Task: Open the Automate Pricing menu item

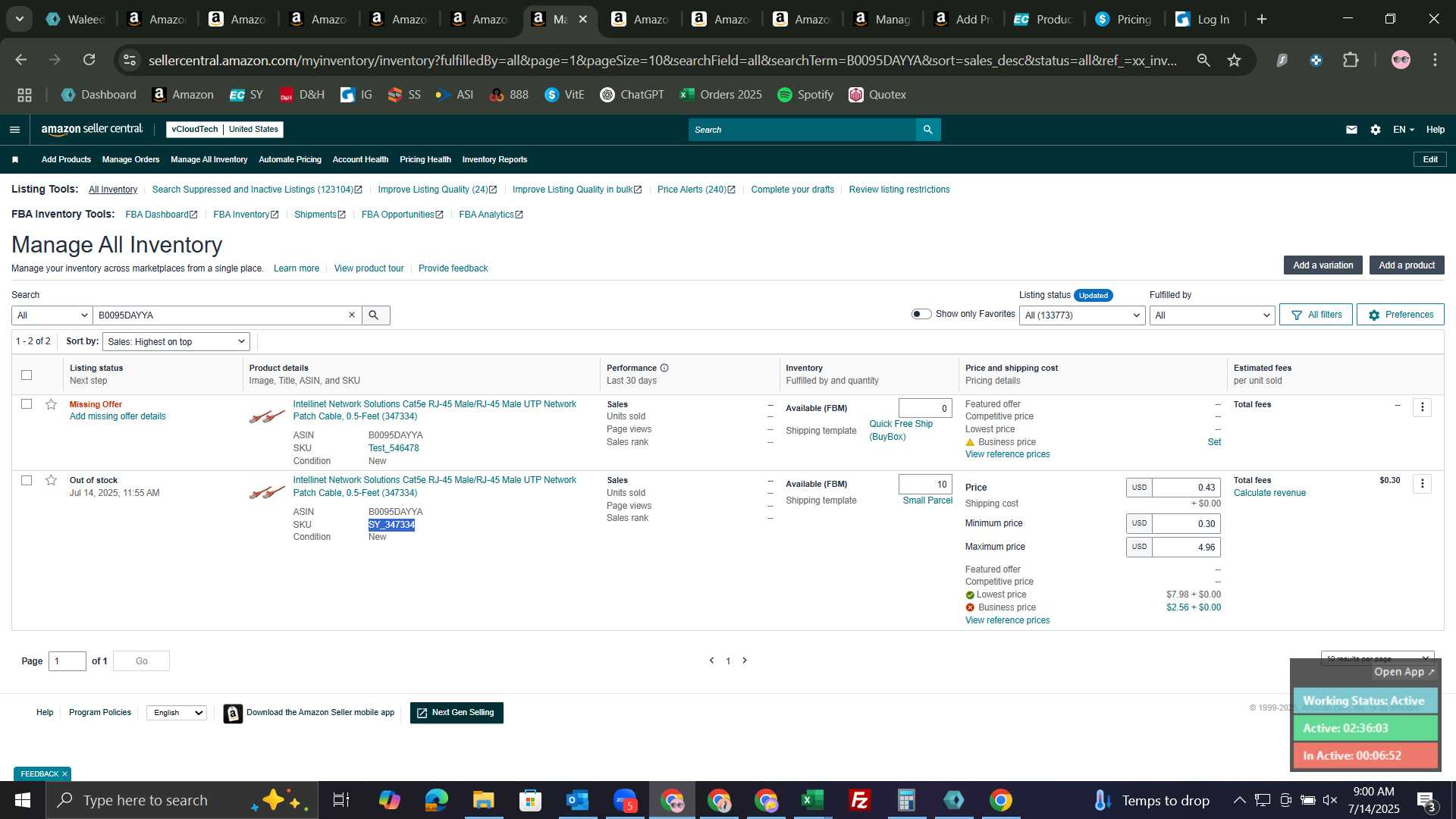Action: click(290, 159)
